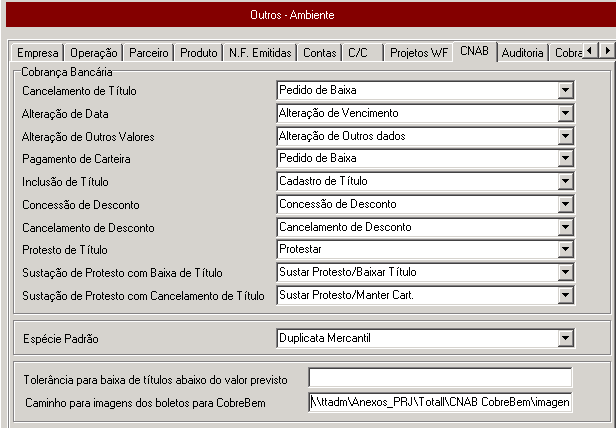Viewport: 616px width, 428px height.
Task: Open the Alteração de Outros Valores dropdown arrow
Action: (x=565, y=136)
